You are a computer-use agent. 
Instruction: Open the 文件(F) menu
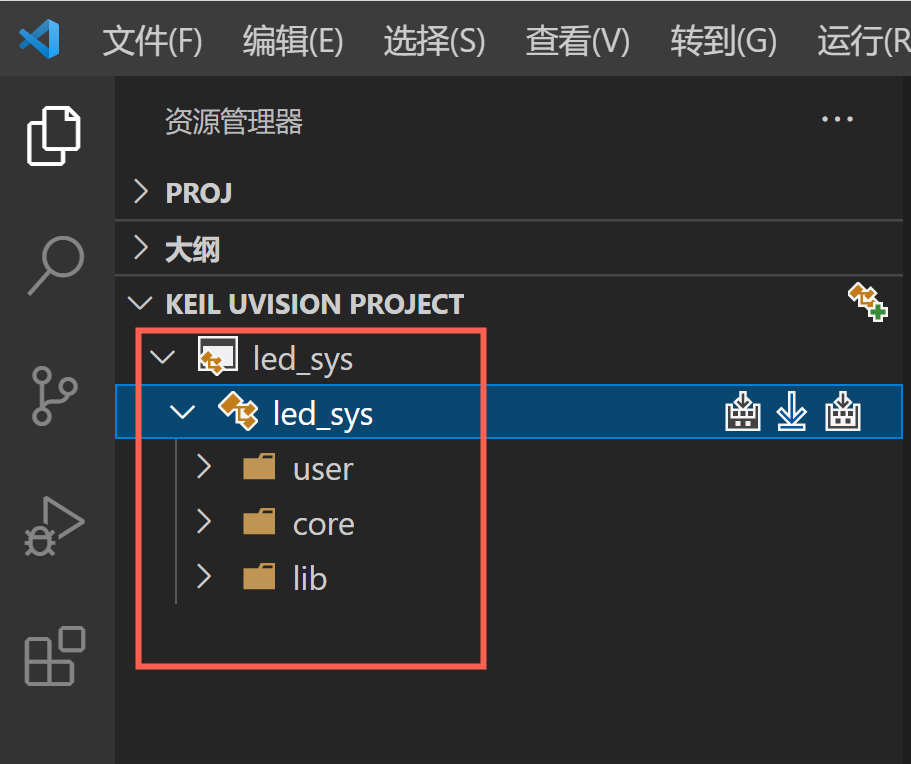[151, 41]
